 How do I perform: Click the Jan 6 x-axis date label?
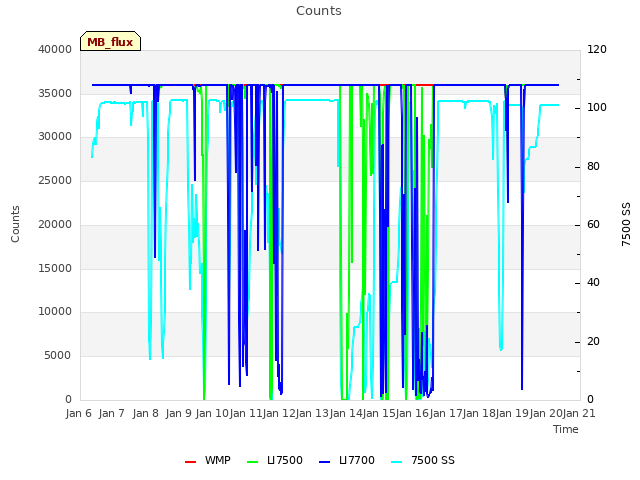click(78, 413)
